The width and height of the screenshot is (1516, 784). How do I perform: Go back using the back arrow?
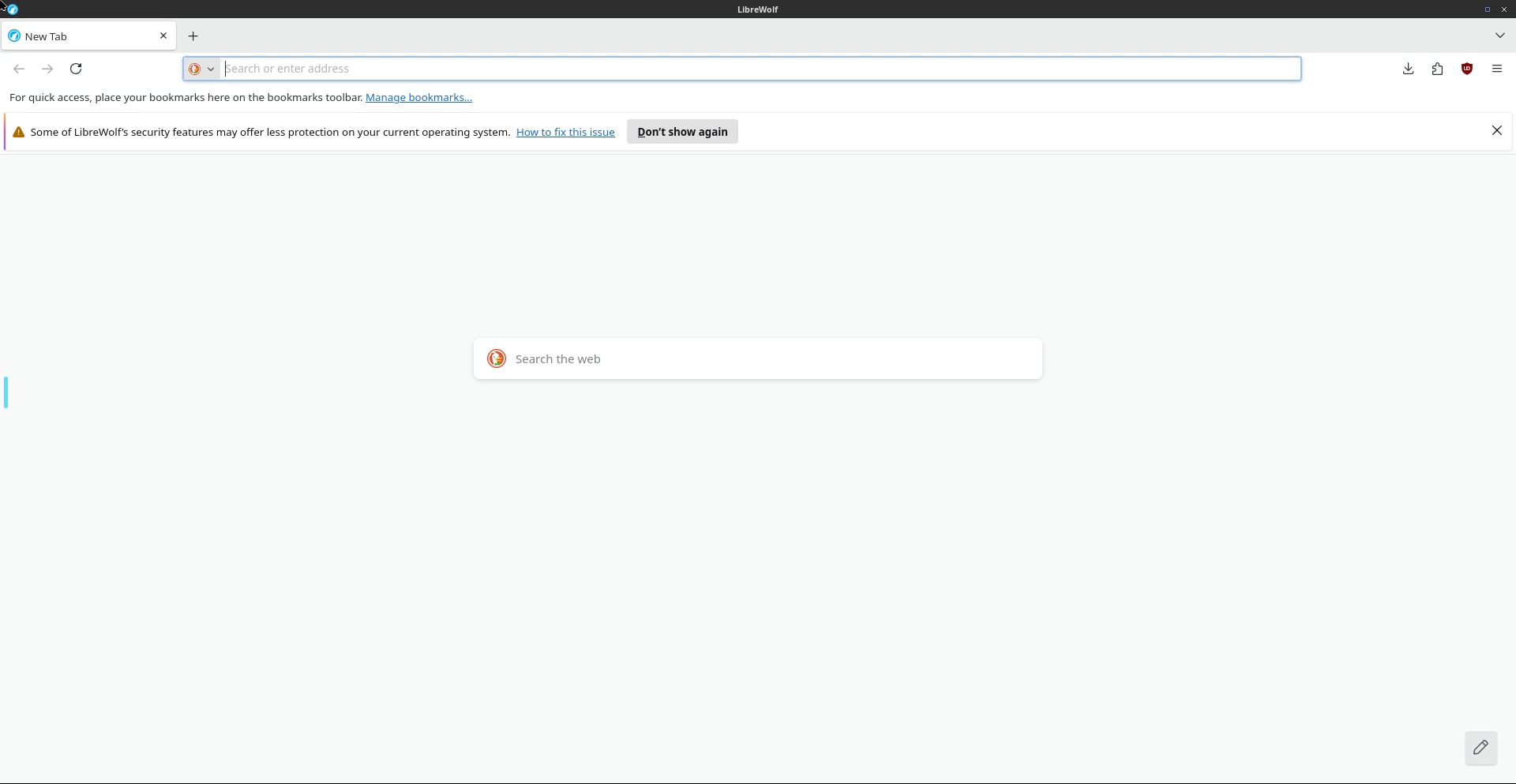coord(19,69)
